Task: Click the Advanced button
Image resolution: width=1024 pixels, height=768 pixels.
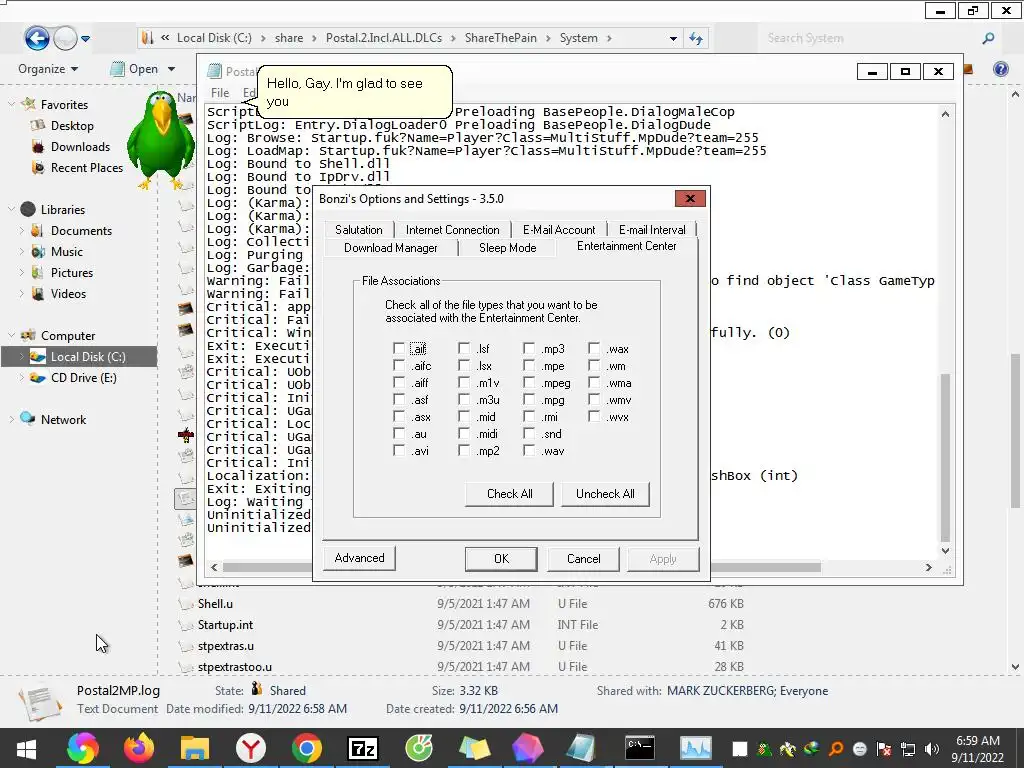Action: click(359, 558)
